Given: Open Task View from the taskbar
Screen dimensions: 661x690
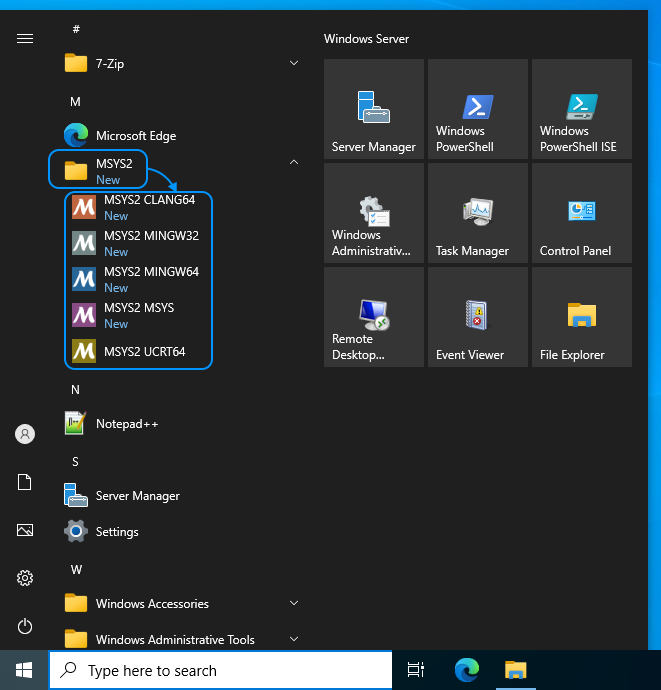Looking at the screenshot, I should click(415, 670).
